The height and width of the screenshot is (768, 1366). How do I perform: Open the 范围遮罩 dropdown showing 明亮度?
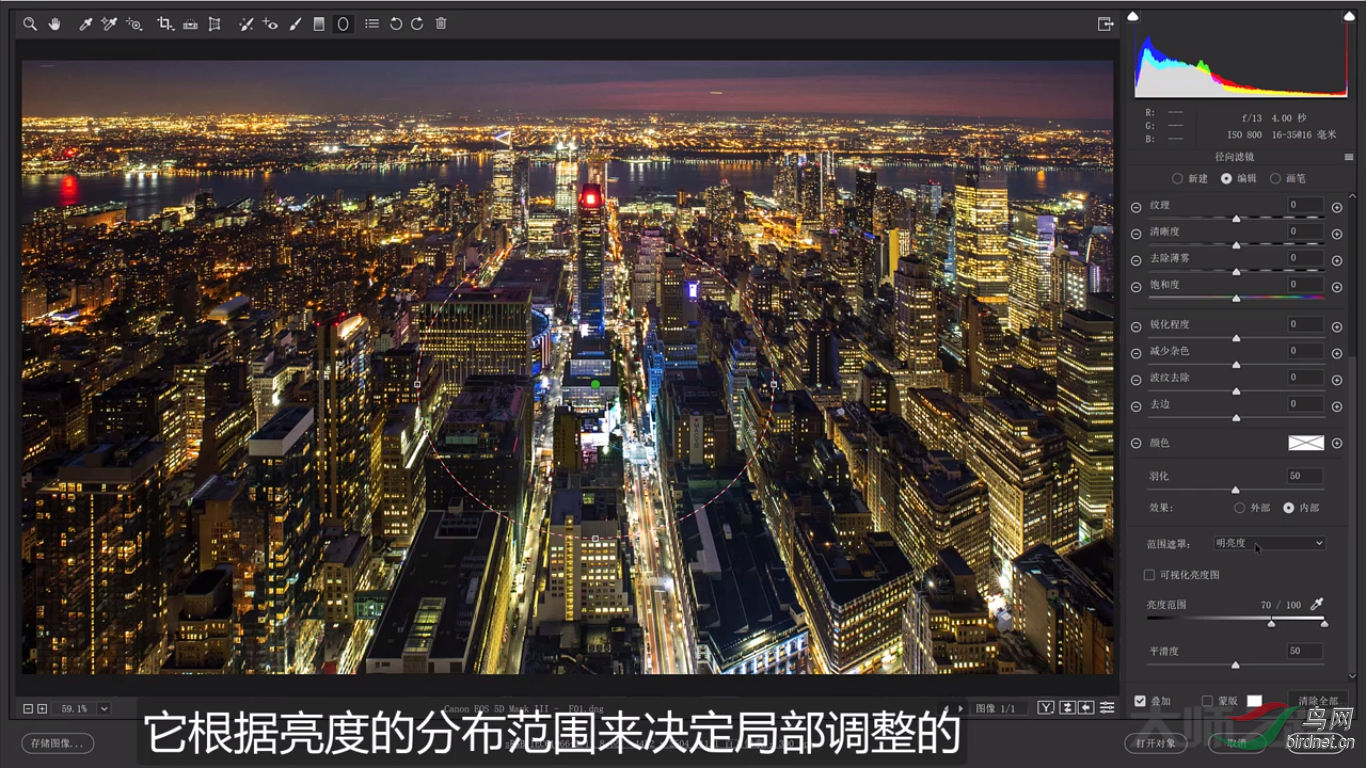(1269, 543)
